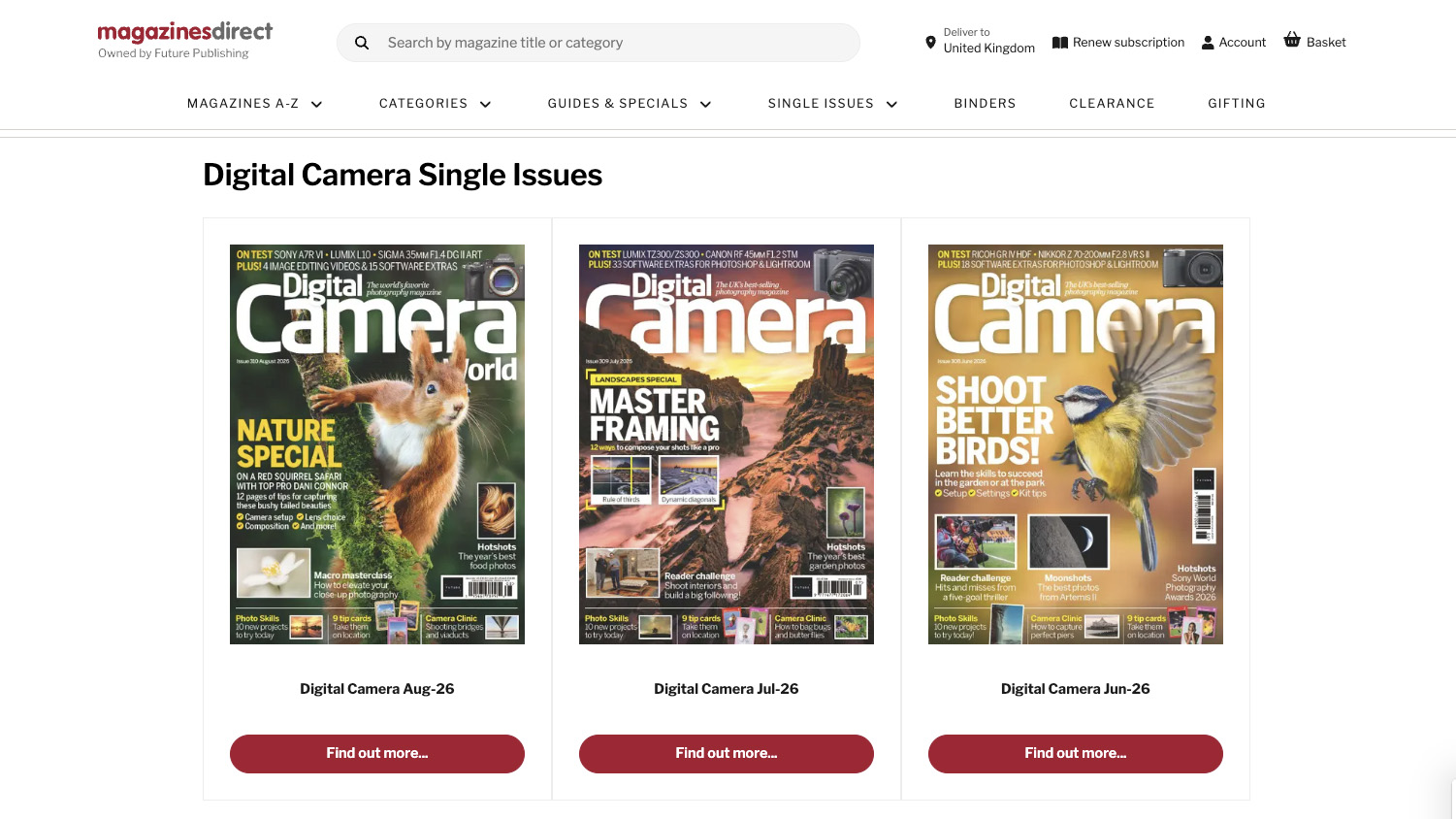Click Owned by Future Publishing text
Screen dimensions: 1456x819
174,53
